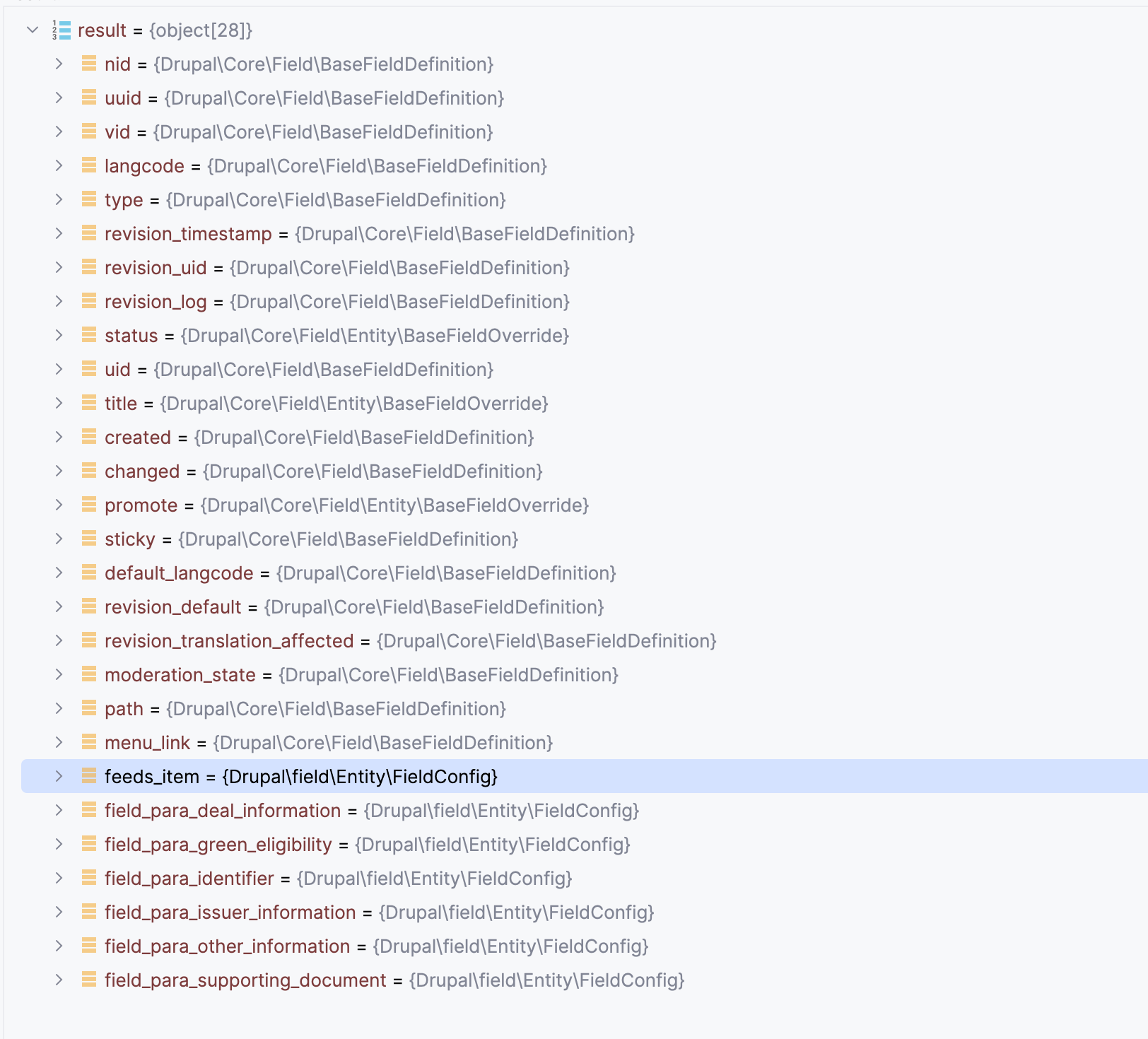Viewport: 1148px width, 1039px height.
Task: Click the object icon next to nid
Action: coord(89,64)
